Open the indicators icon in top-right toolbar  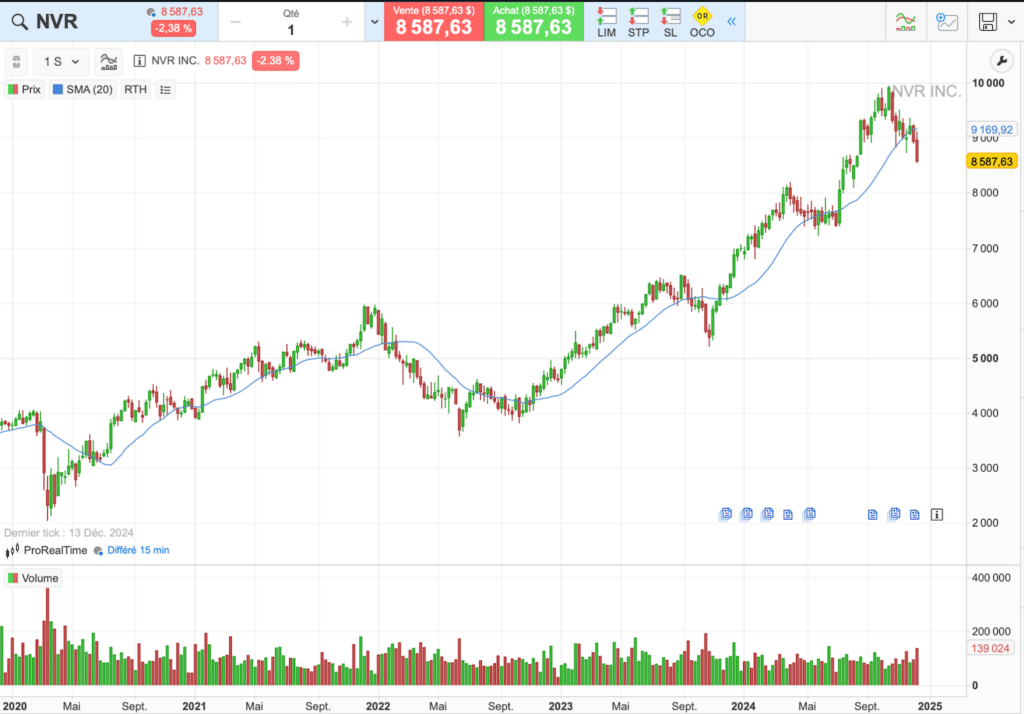905,22
